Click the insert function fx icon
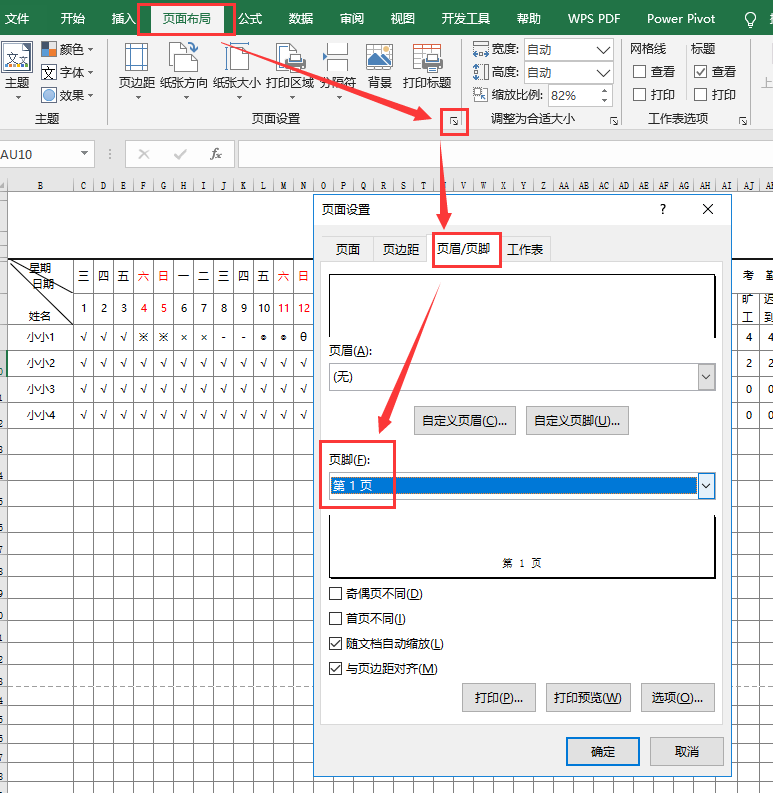The width and height of the screenshot is (773, 793). click(x=216, y=154)
